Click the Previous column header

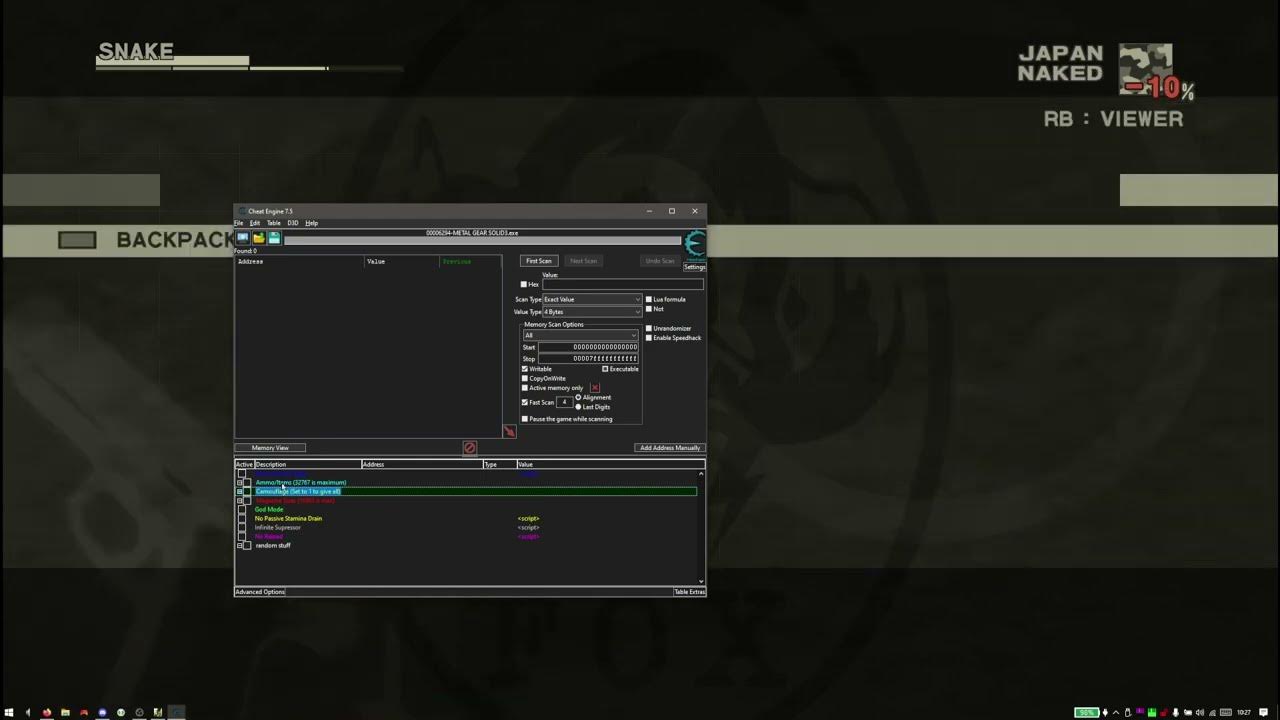coord(470,261)
